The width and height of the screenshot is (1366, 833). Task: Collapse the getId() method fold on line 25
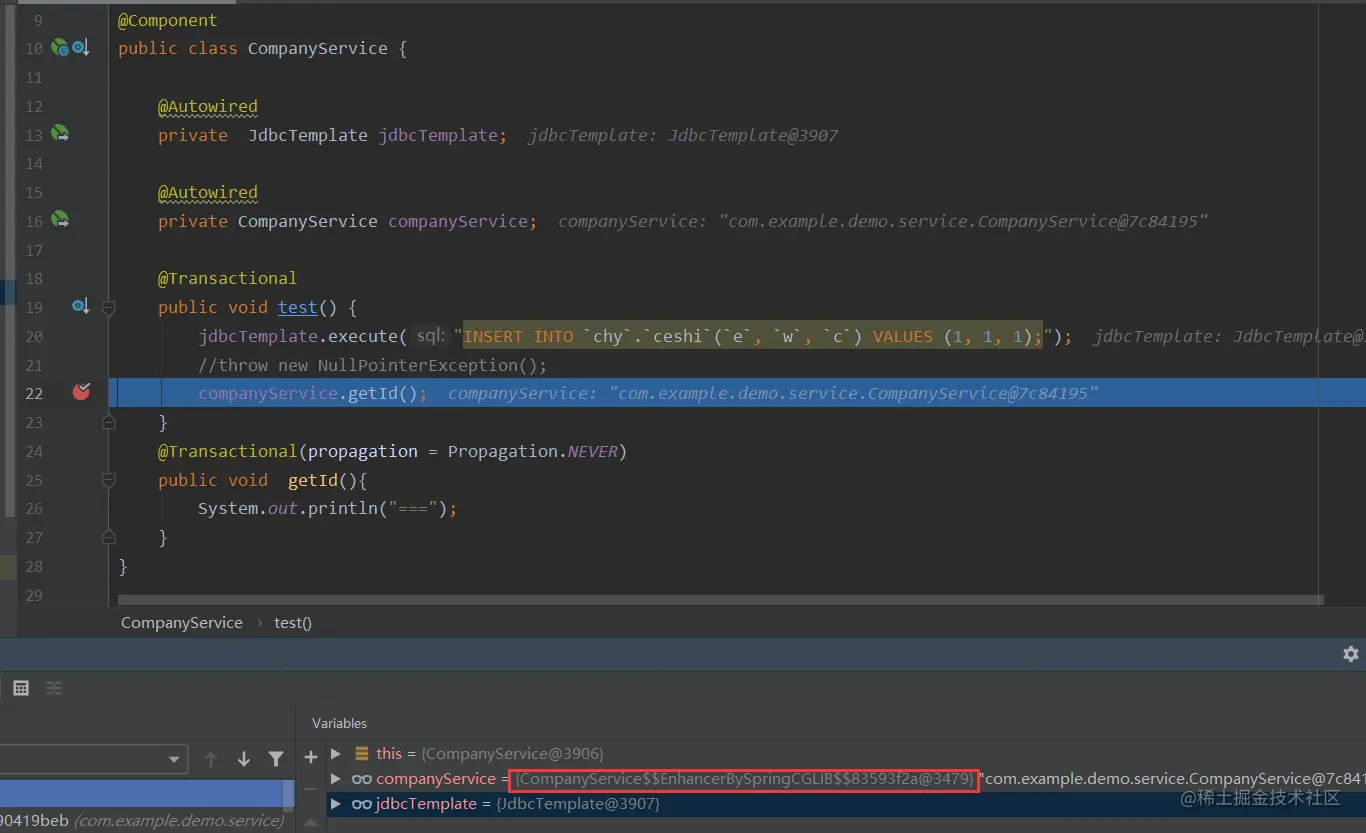[x=109, y=480]
